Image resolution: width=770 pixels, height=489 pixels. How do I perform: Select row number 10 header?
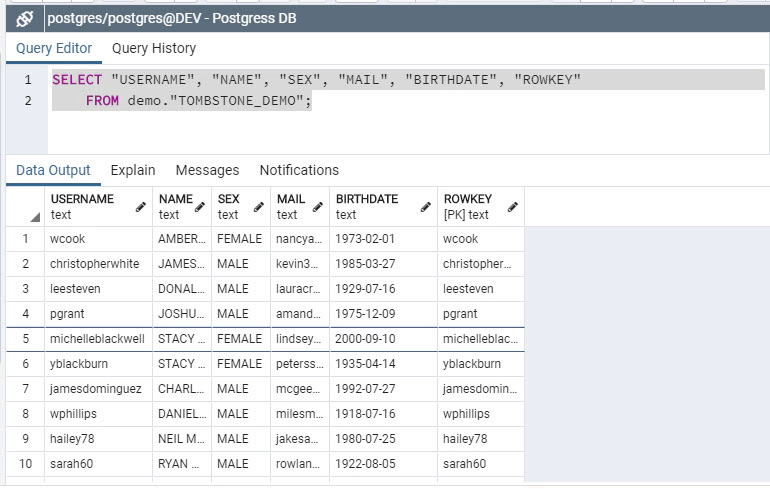coord(26,463)
